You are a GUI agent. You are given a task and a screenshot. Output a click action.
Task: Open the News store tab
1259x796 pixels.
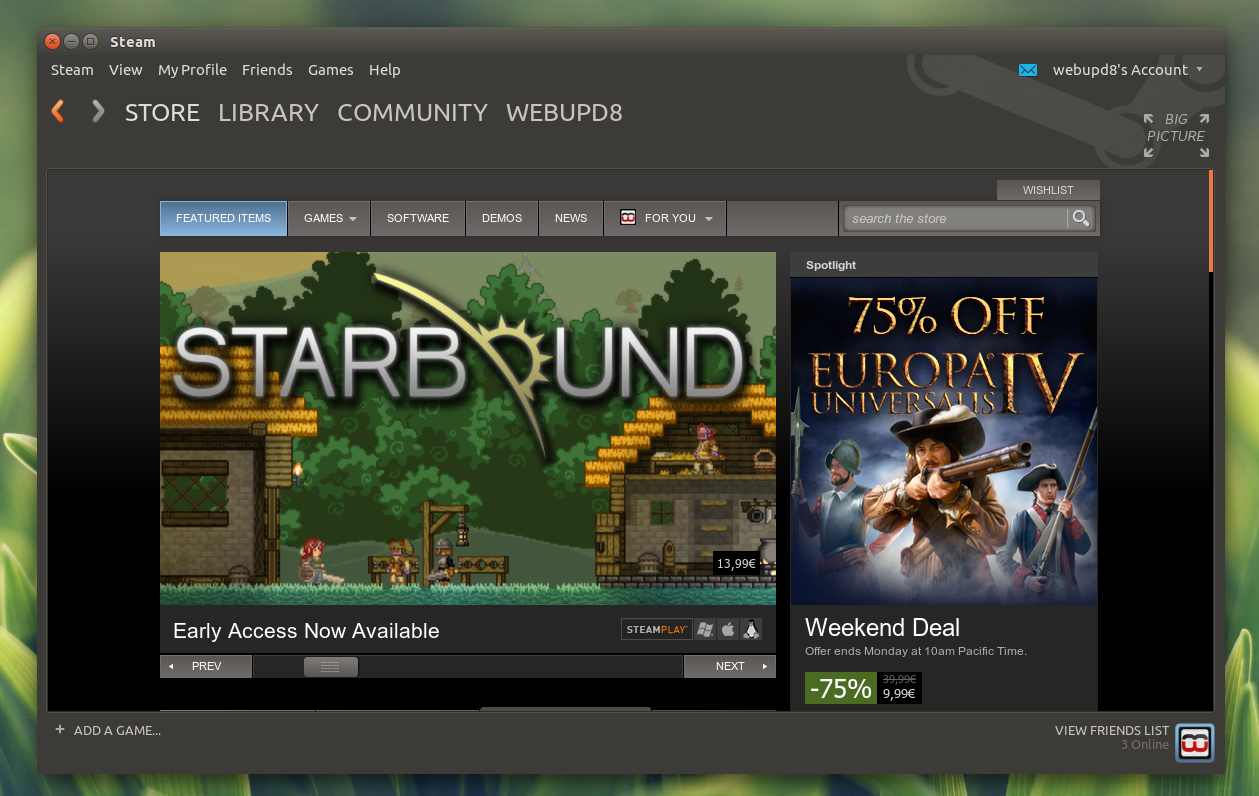coord(571,218)
